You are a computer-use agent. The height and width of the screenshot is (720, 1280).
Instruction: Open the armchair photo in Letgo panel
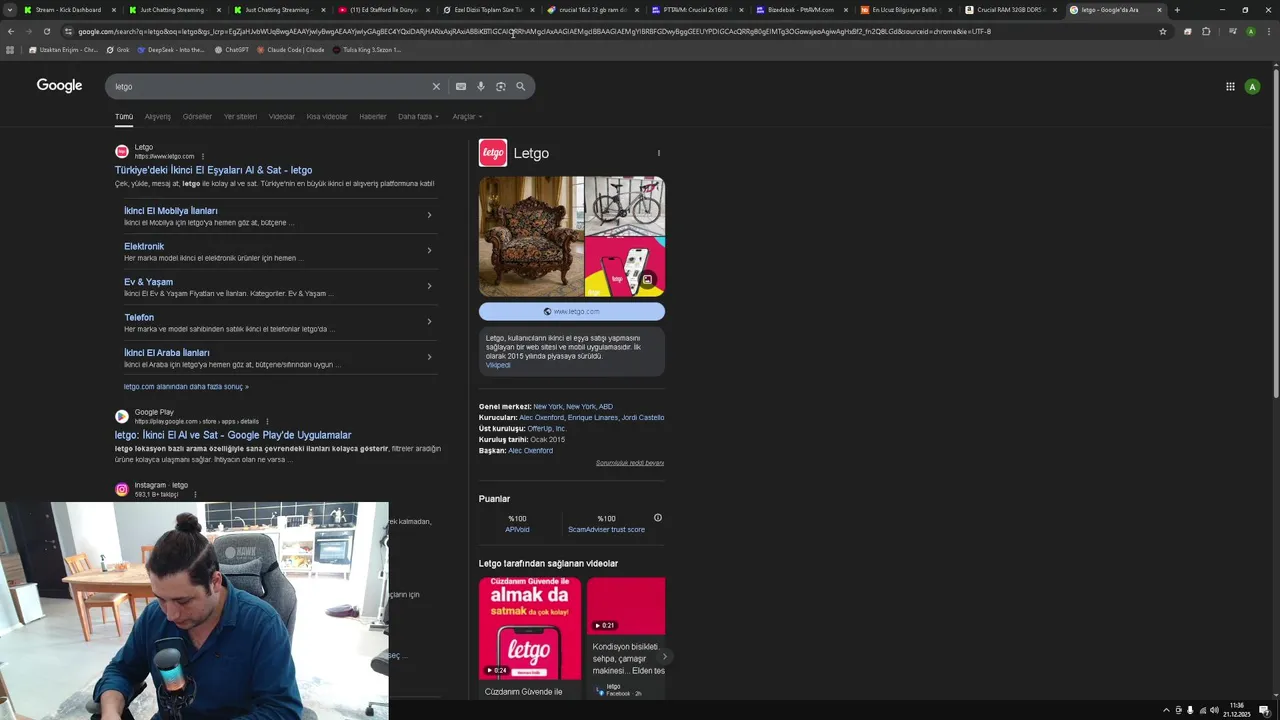[x=531, y=237]
